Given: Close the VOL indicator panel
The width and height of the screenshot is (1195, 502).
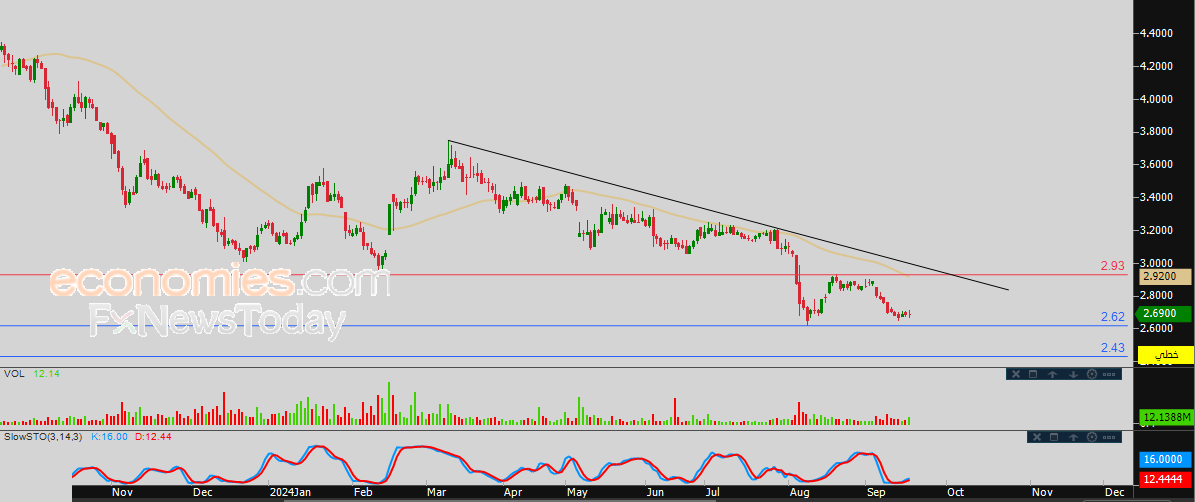Looking at the screenshot, I should 1016,374.
